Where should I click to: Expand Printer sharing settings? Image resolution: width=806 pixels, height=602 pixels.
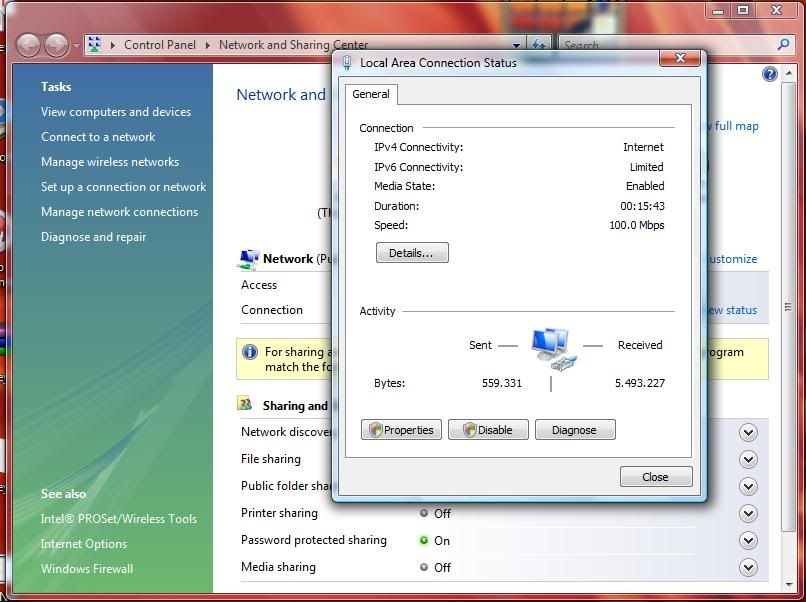tap(748, 514)
